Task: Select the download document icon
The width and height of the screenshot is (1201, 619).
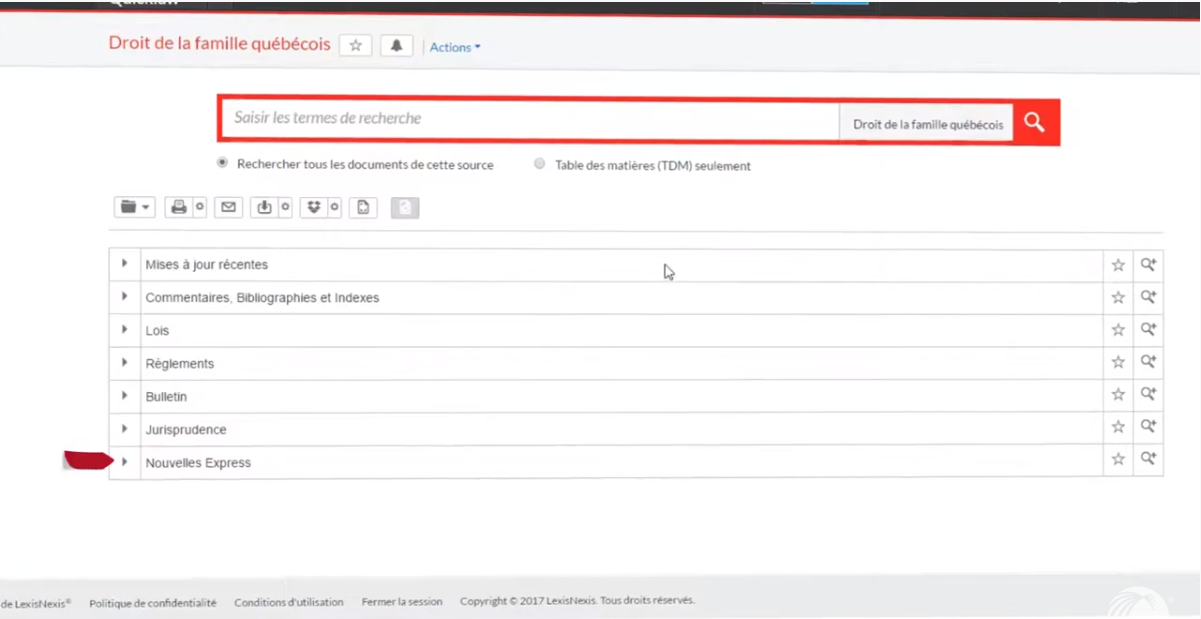Action: click(x=263, y=207)
